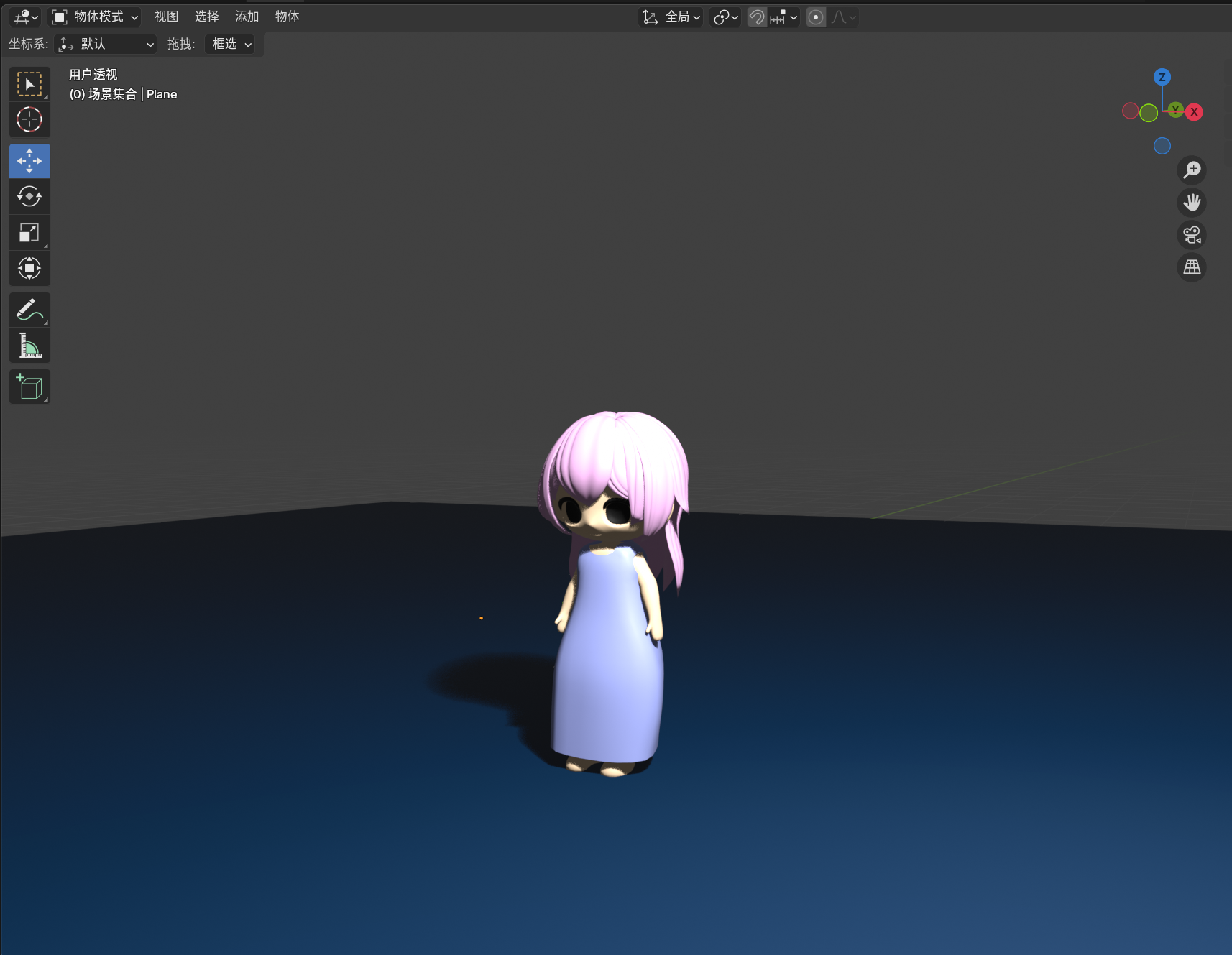Screen dimensions: 1232x955
Task: Select the Measure ruler tool
Action: (x=29, y=346)
